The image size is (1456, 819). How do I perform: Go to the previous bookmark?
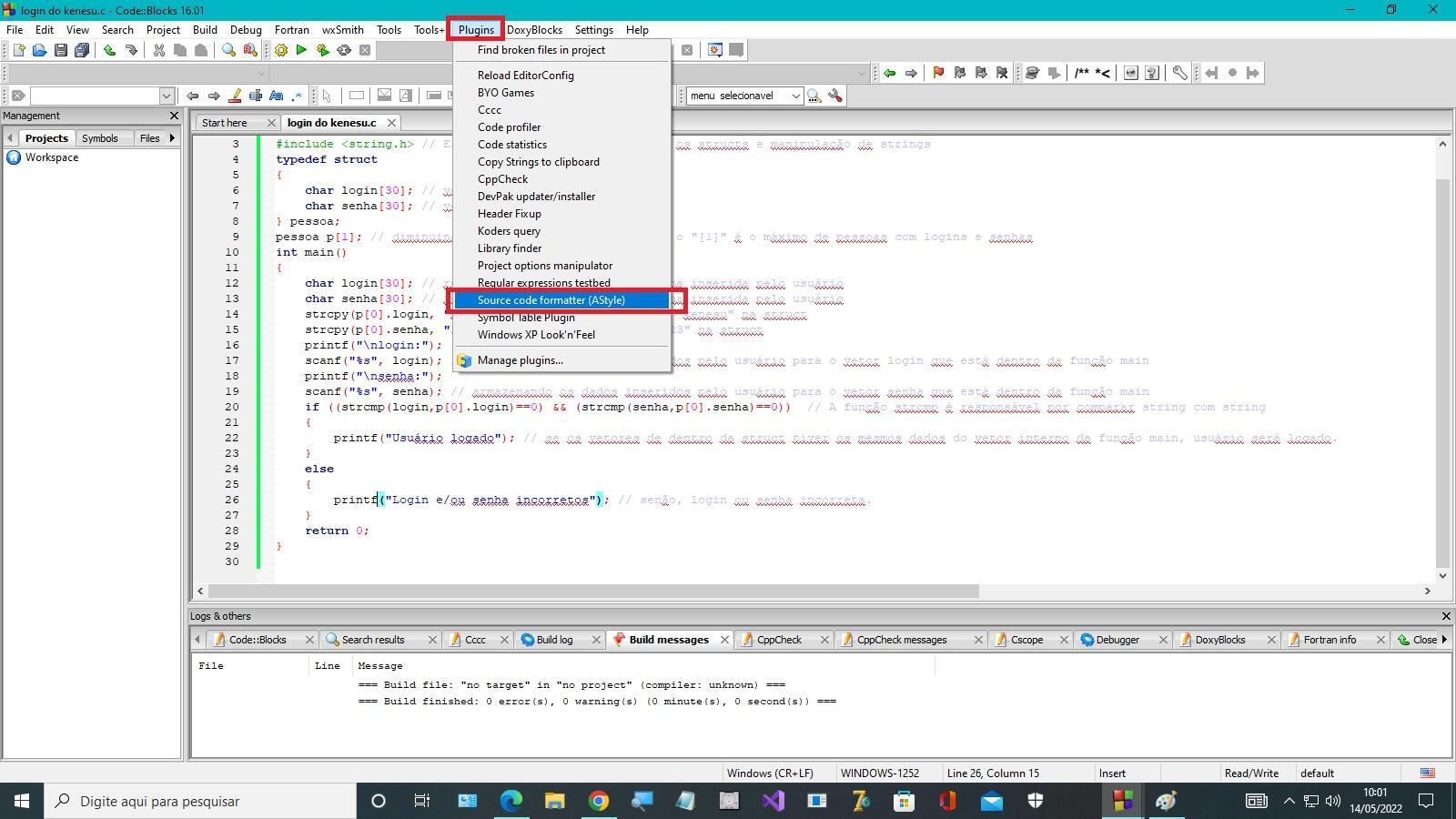coord(959,73)
